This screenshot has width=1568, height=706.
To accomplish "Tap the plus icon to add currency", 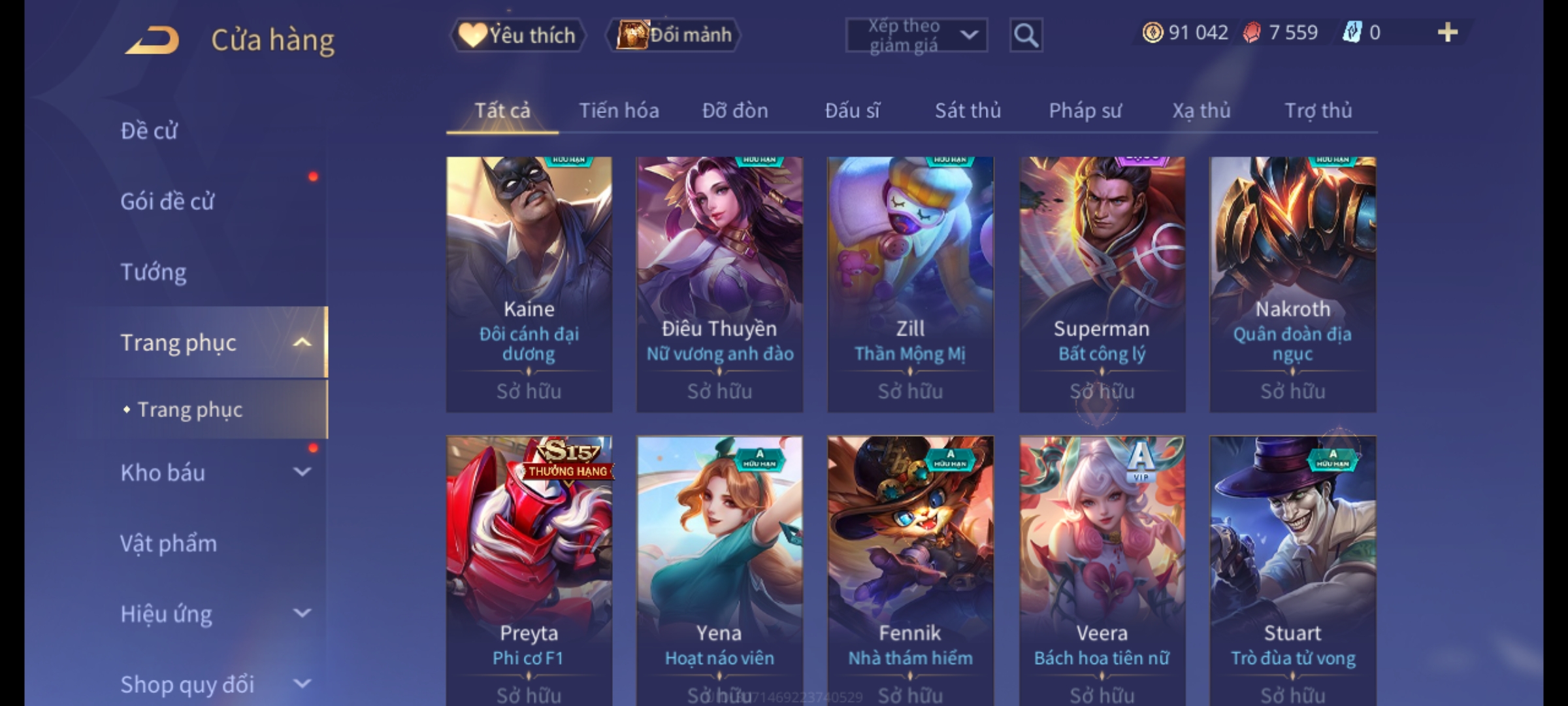I will tap(1448, 33).
